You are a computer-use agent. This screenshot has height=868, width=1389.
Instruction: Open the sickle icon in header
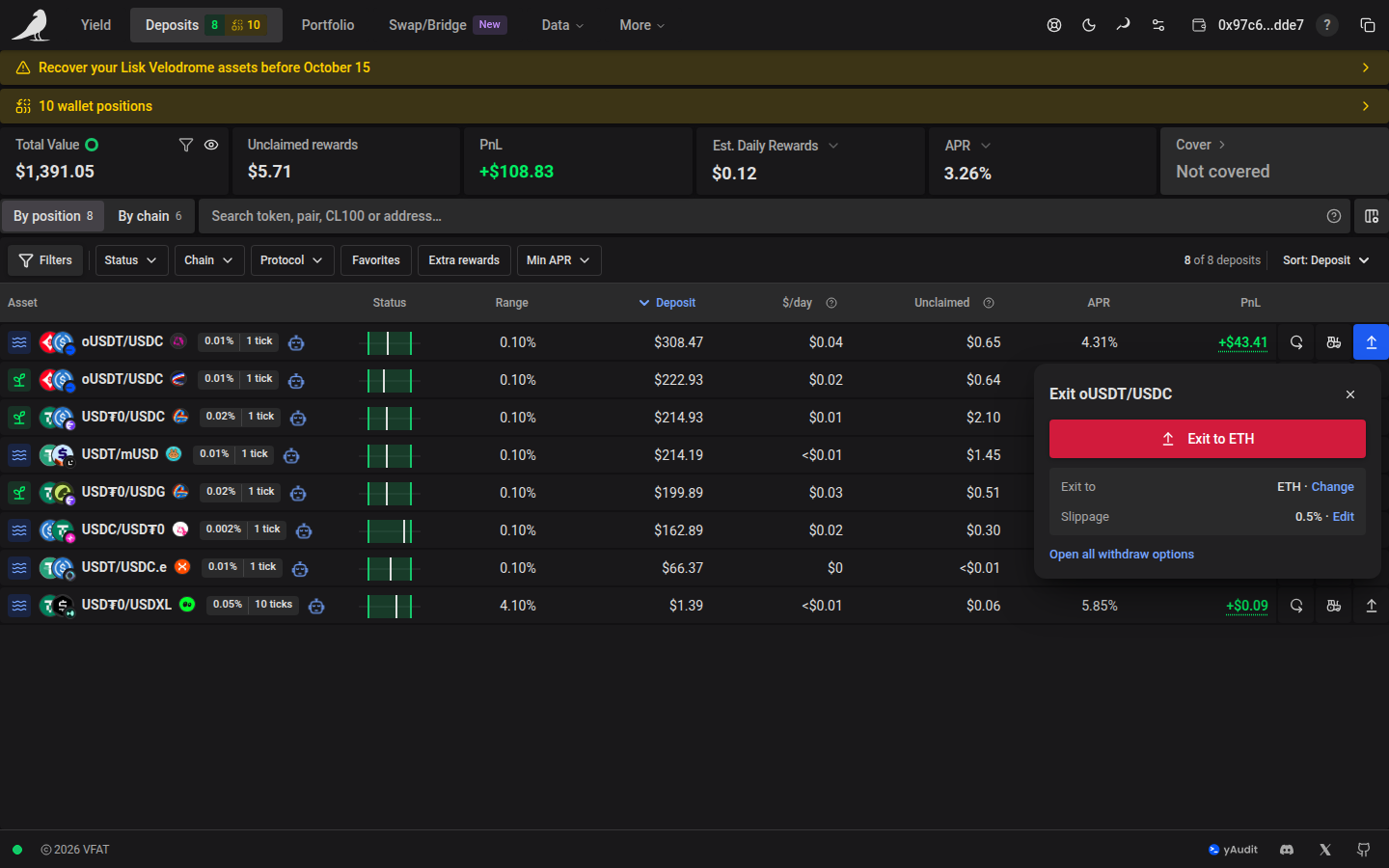(x=1124, y=25)
